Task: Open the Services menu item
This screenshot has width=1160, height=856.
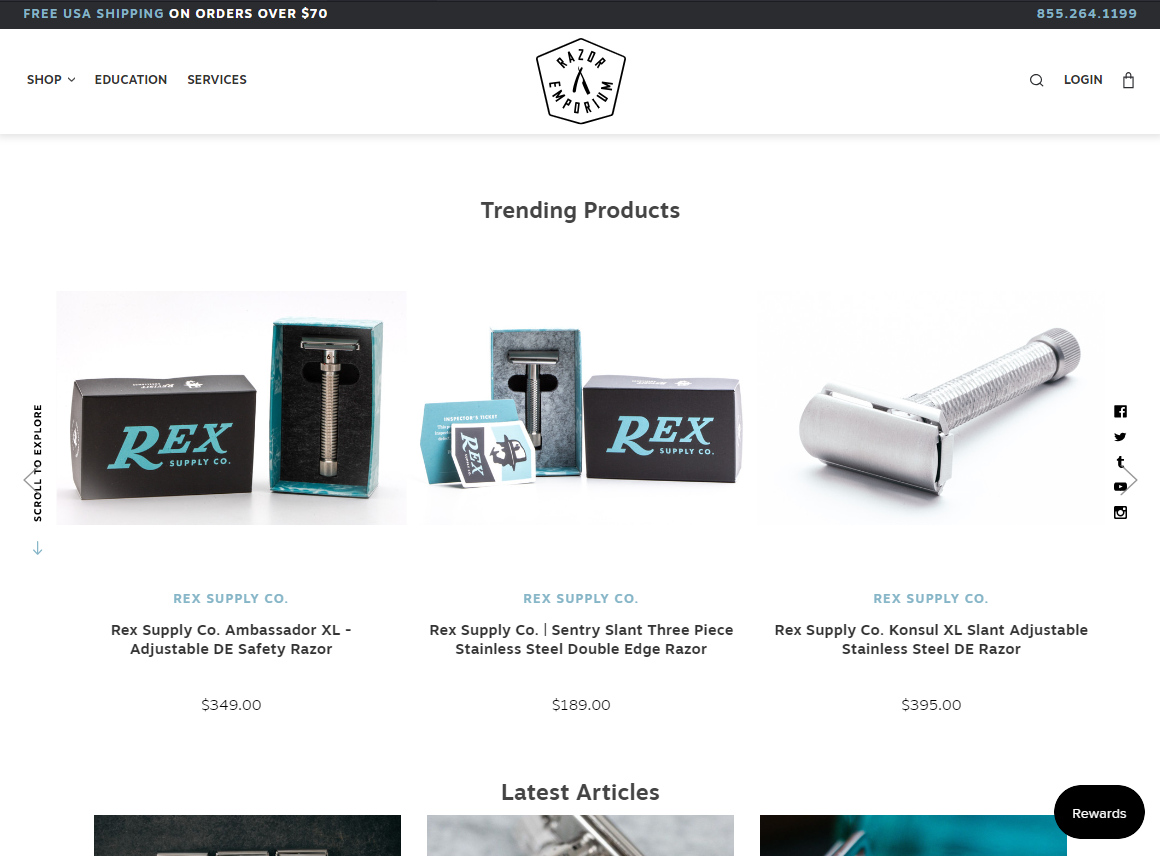Action: (217, 80)
